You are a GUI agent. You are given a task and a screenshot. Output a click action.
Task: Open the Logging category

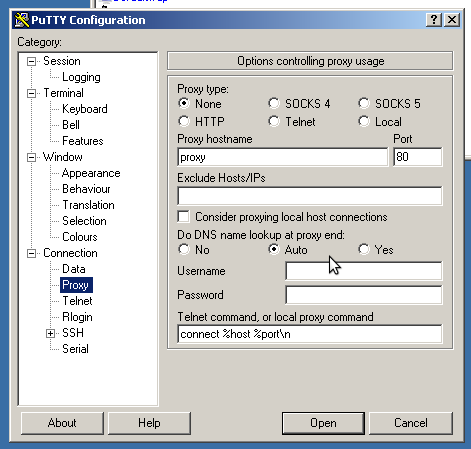(81, 77)
